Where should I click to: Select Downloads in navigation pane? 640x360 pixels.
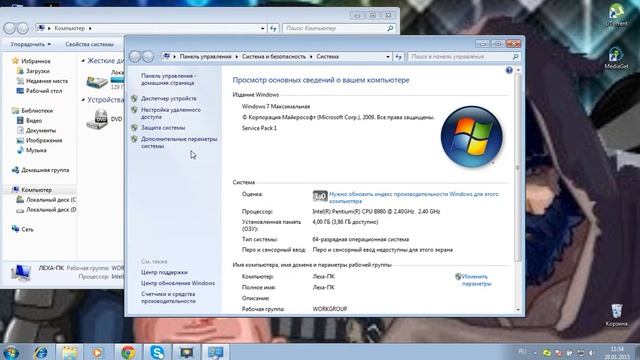click(33, 71)
